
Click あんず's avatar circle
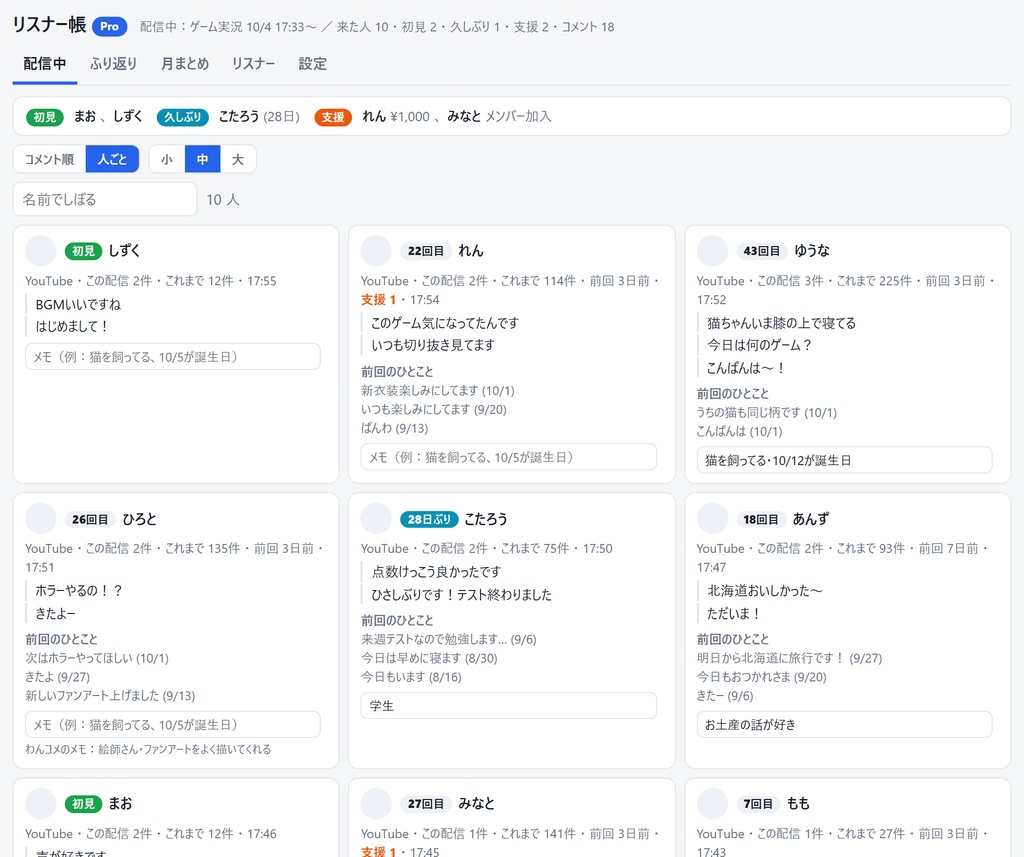pos(712,519)
